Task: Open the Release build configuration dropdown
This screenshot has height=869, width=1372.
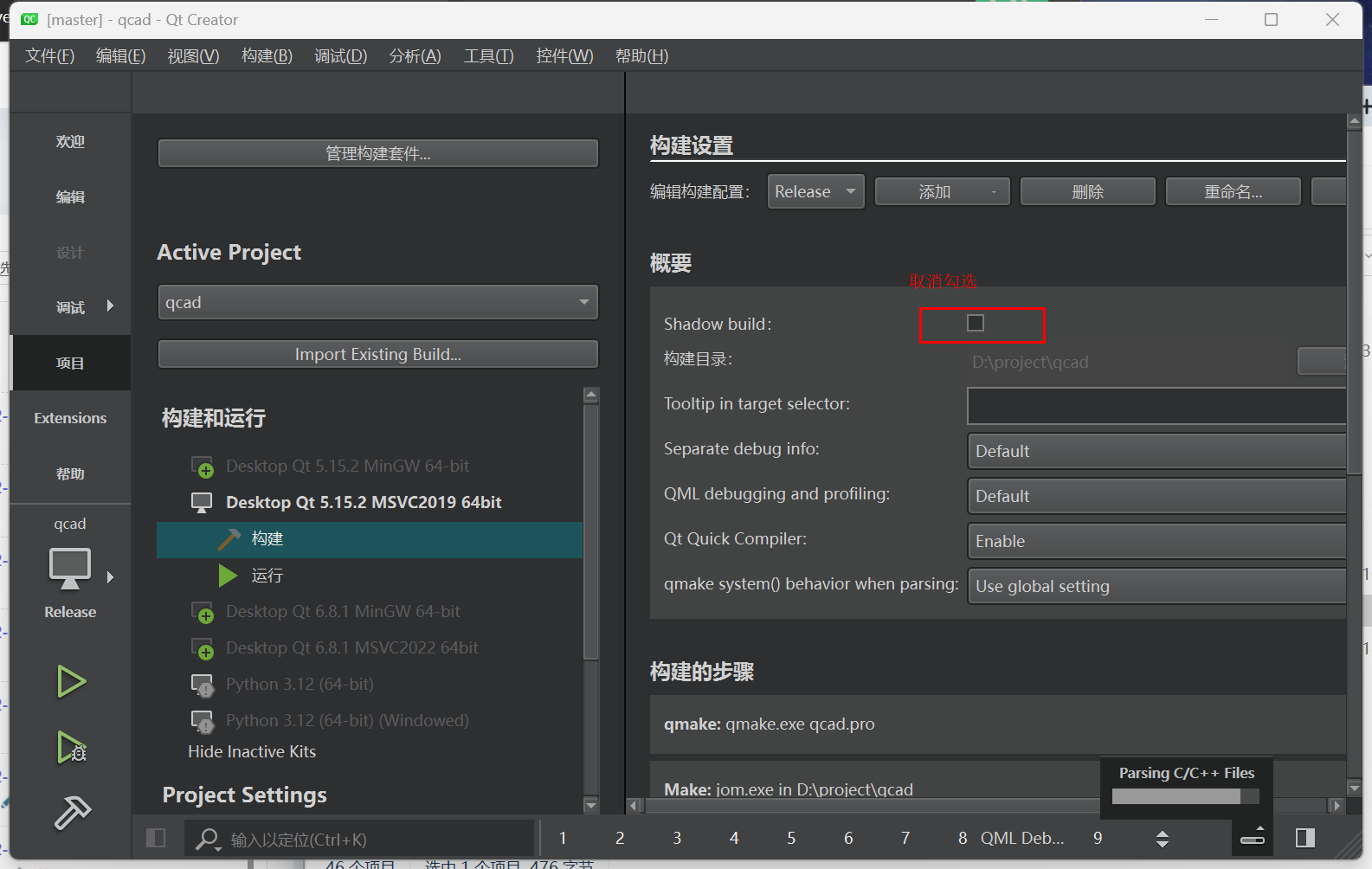Action: pos(815,192)
